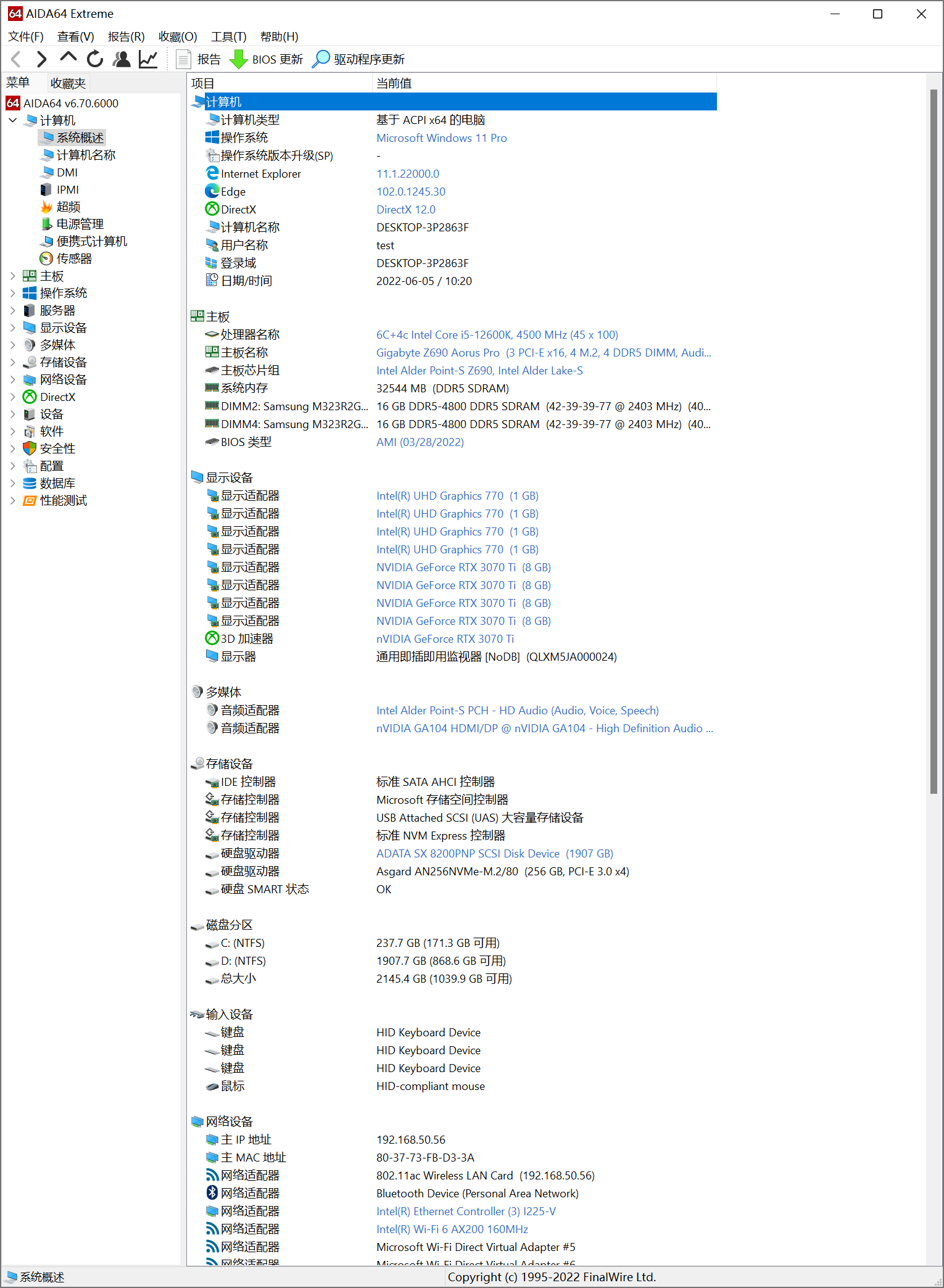The width and height of the screenshot is (944, 1288).
Task: Open the 查看(V) menu
Action: tap(76, 36)
